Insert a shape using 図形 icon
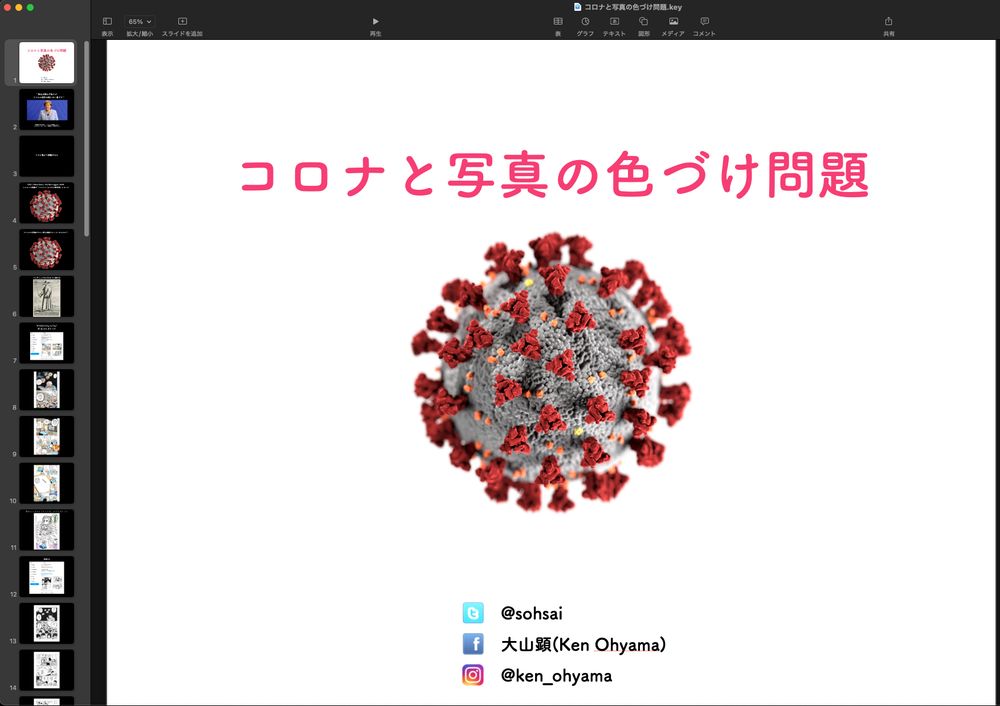Viewport: 1000px width, 706px height. tap(643, 22)
